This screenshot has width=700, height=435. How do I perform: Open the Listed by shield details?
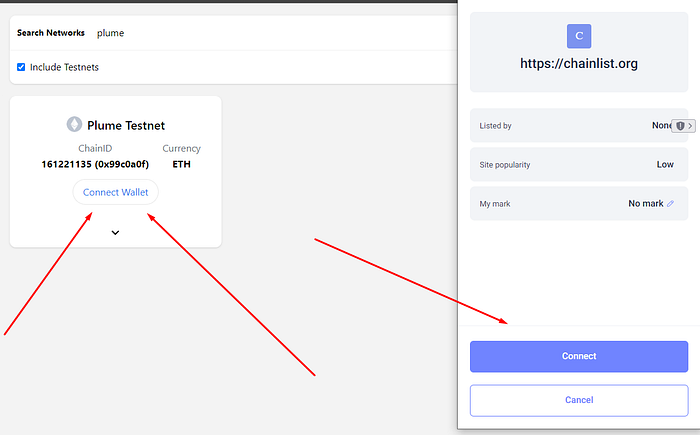683,126
